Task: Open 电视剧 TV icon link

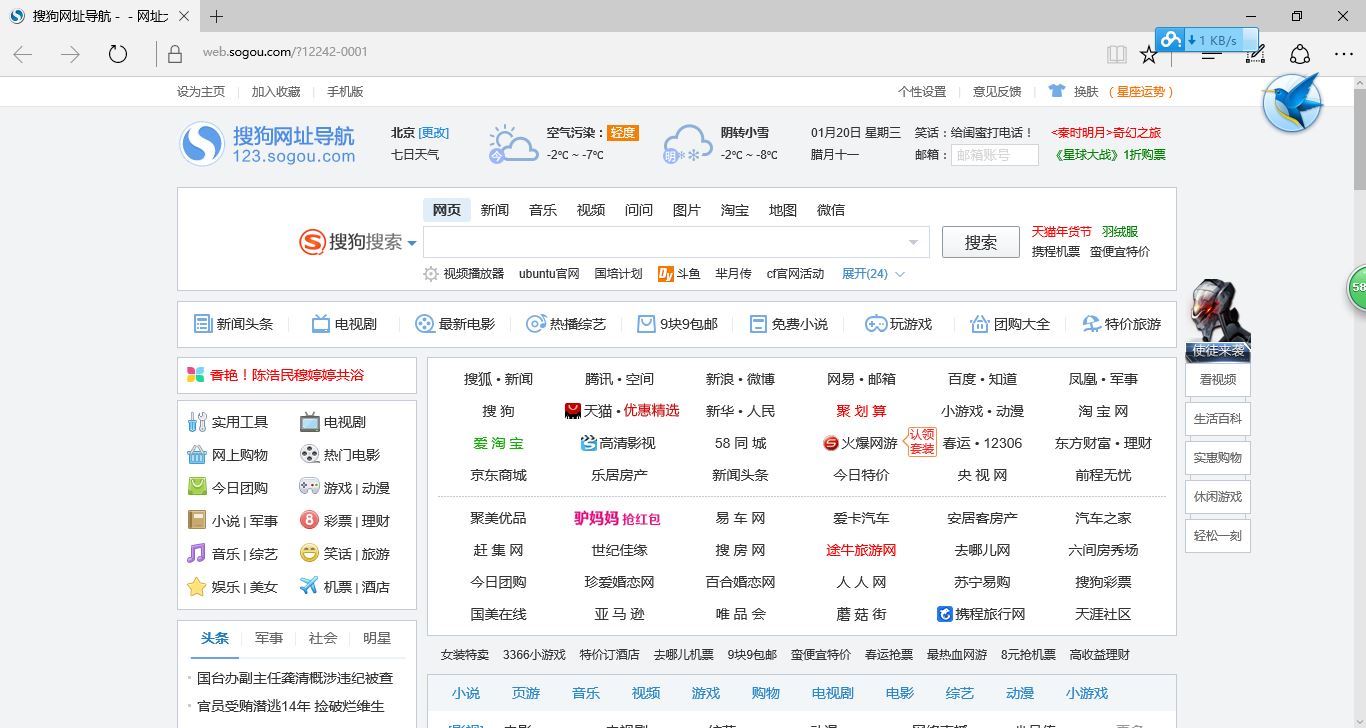Action: (x=344, y=324)
